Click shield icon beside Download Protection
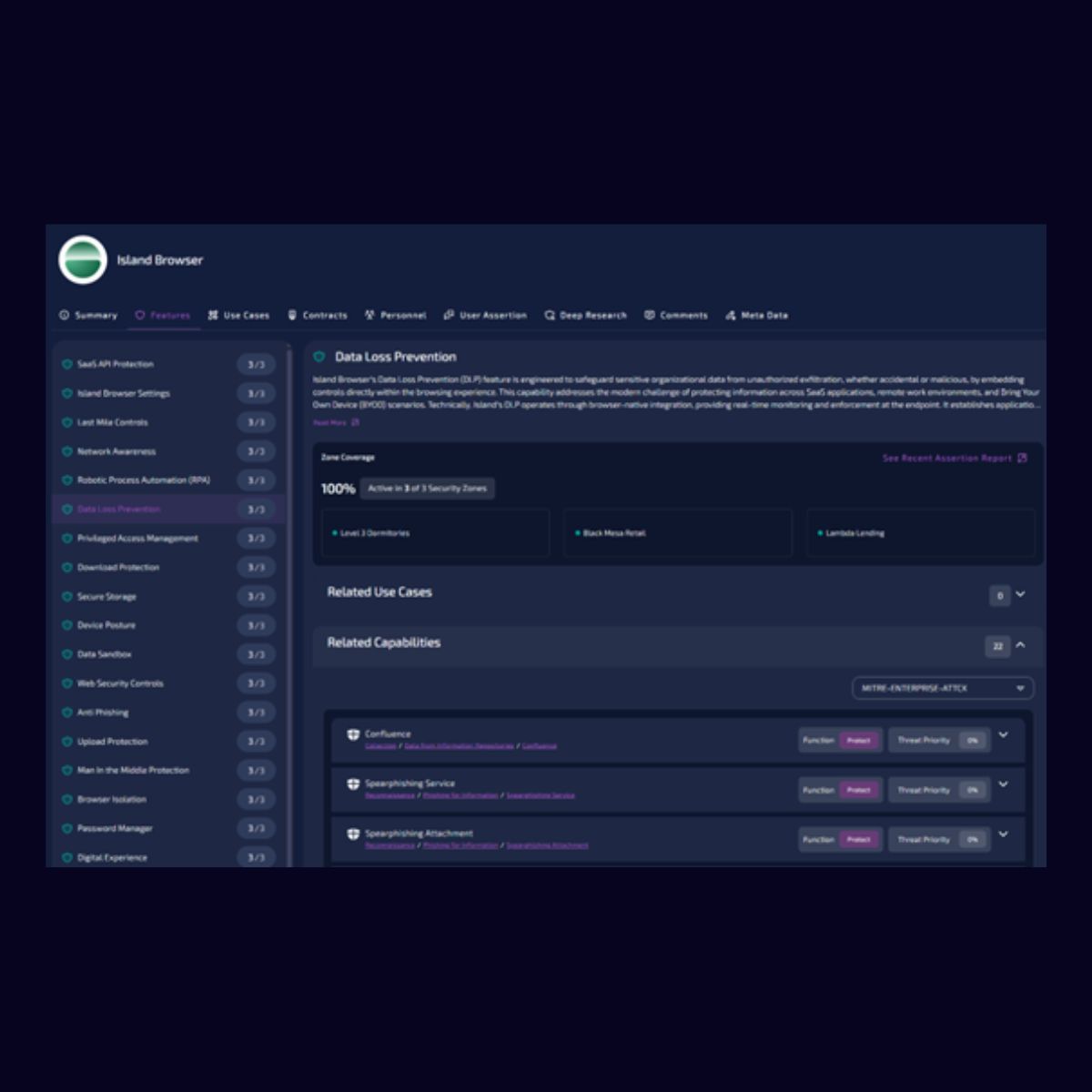 [66, 567]
